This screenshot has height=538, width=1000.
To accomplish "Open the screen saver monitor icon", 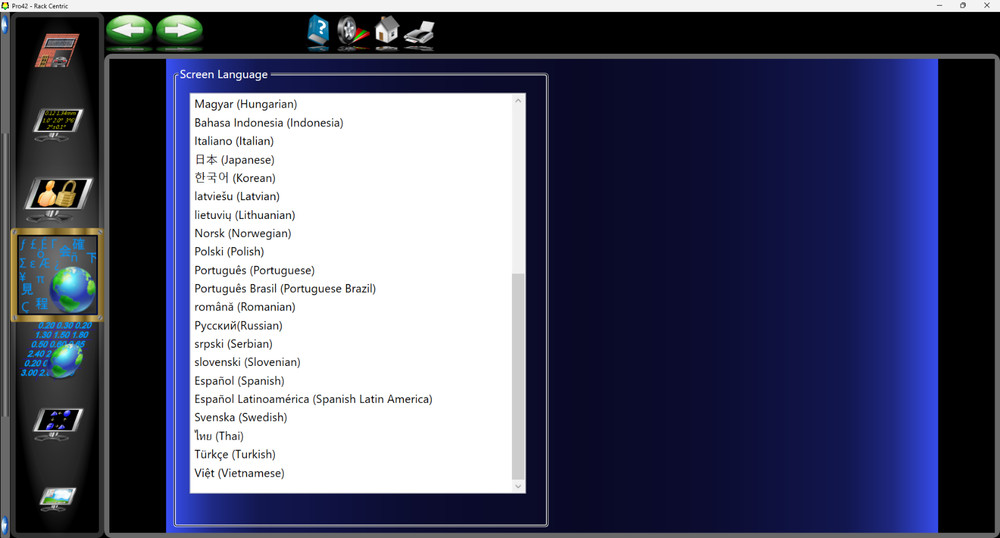I will [57, 422].
